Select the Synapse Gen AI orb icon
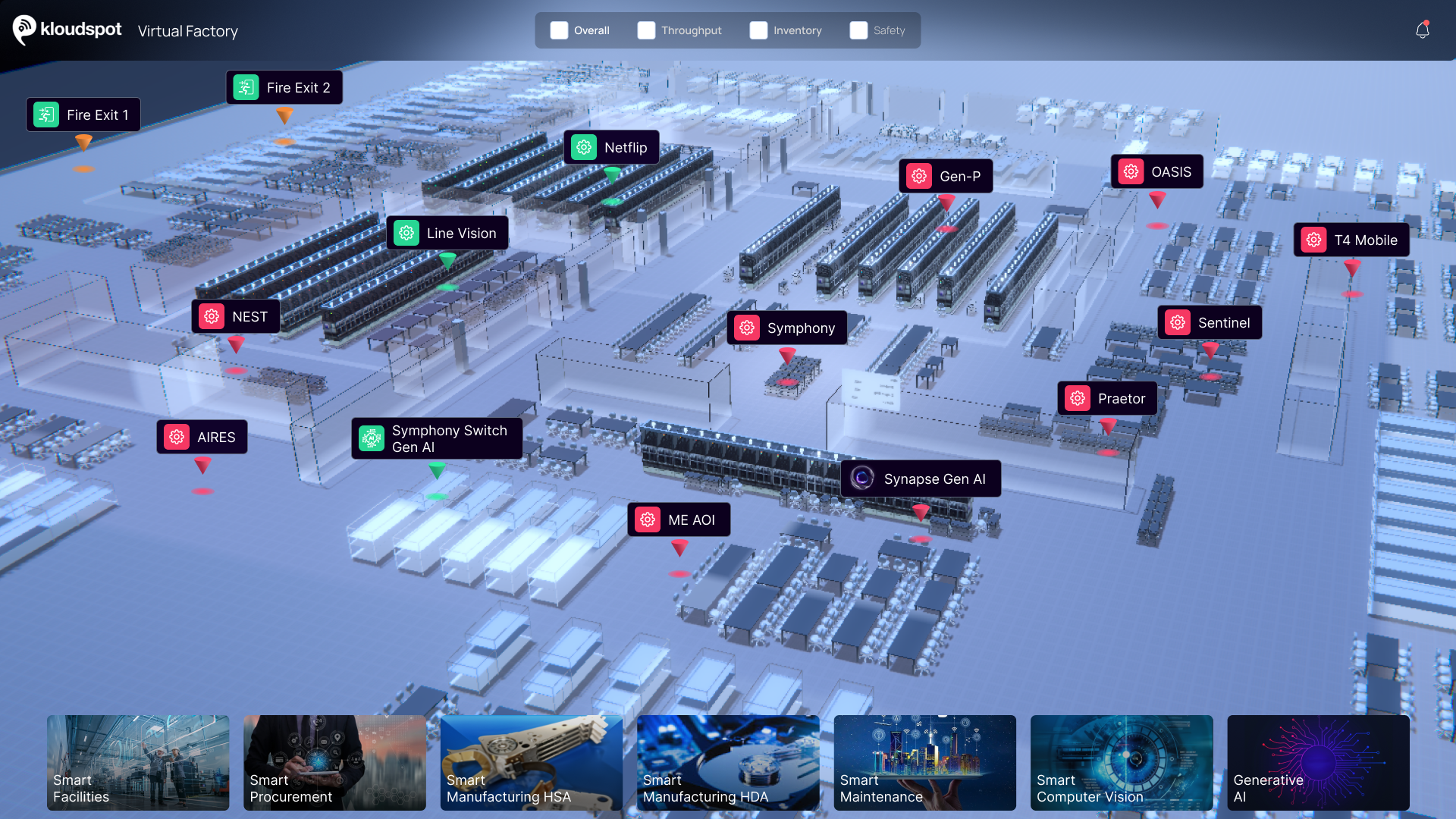Screen dimensions: 1456x819 (x=862, y=478)
